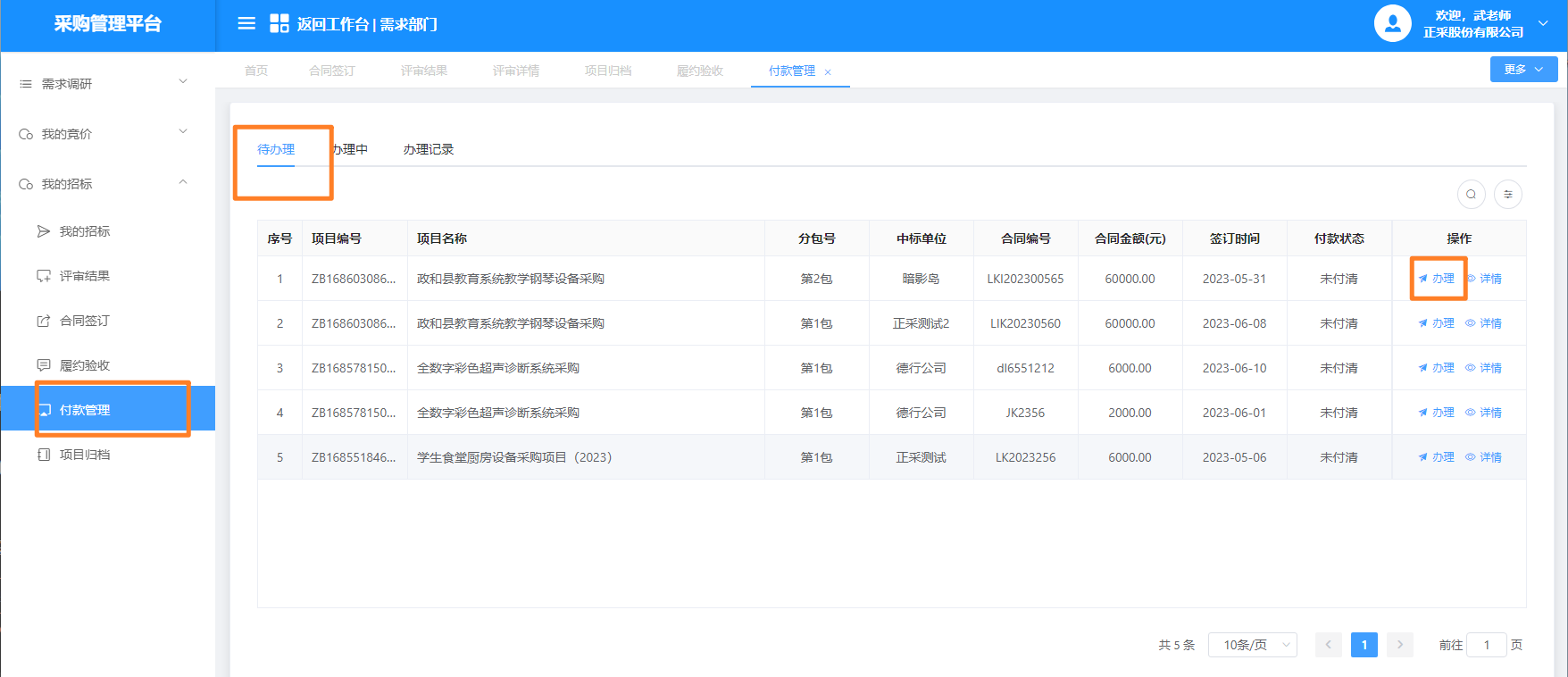Open the 10条/页 page size dropdown

pos(1252,645)
